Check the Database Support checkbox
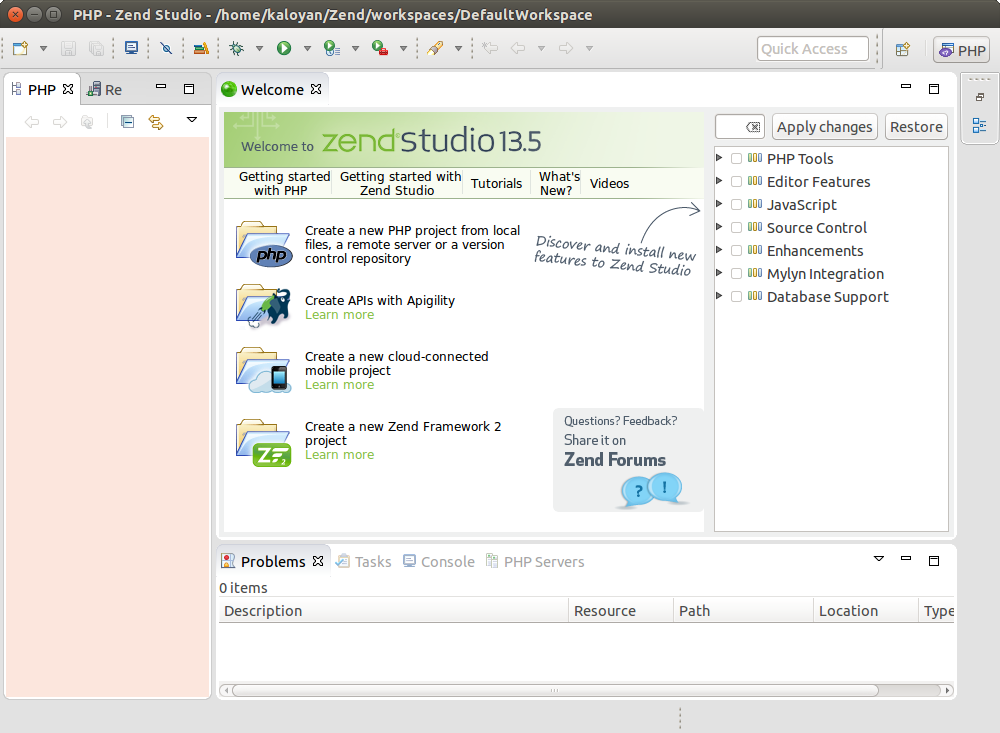 [x=736, y=297]
